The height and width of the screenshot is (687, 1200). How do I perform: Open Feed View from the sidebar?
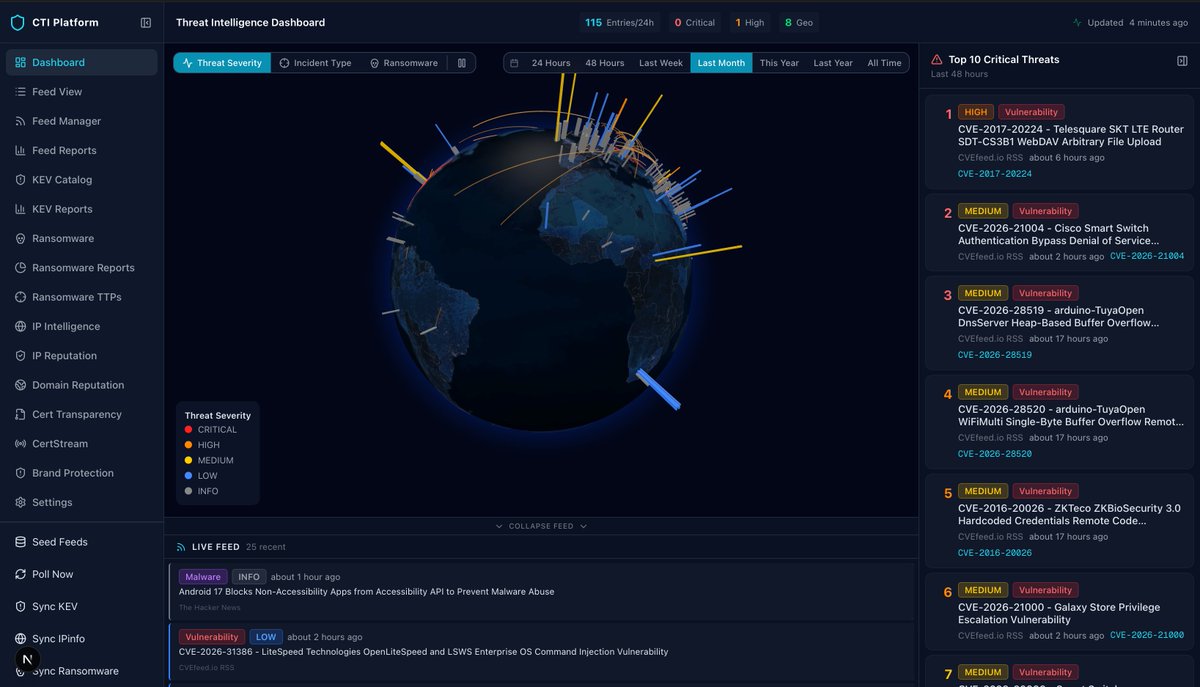[81, 92]
